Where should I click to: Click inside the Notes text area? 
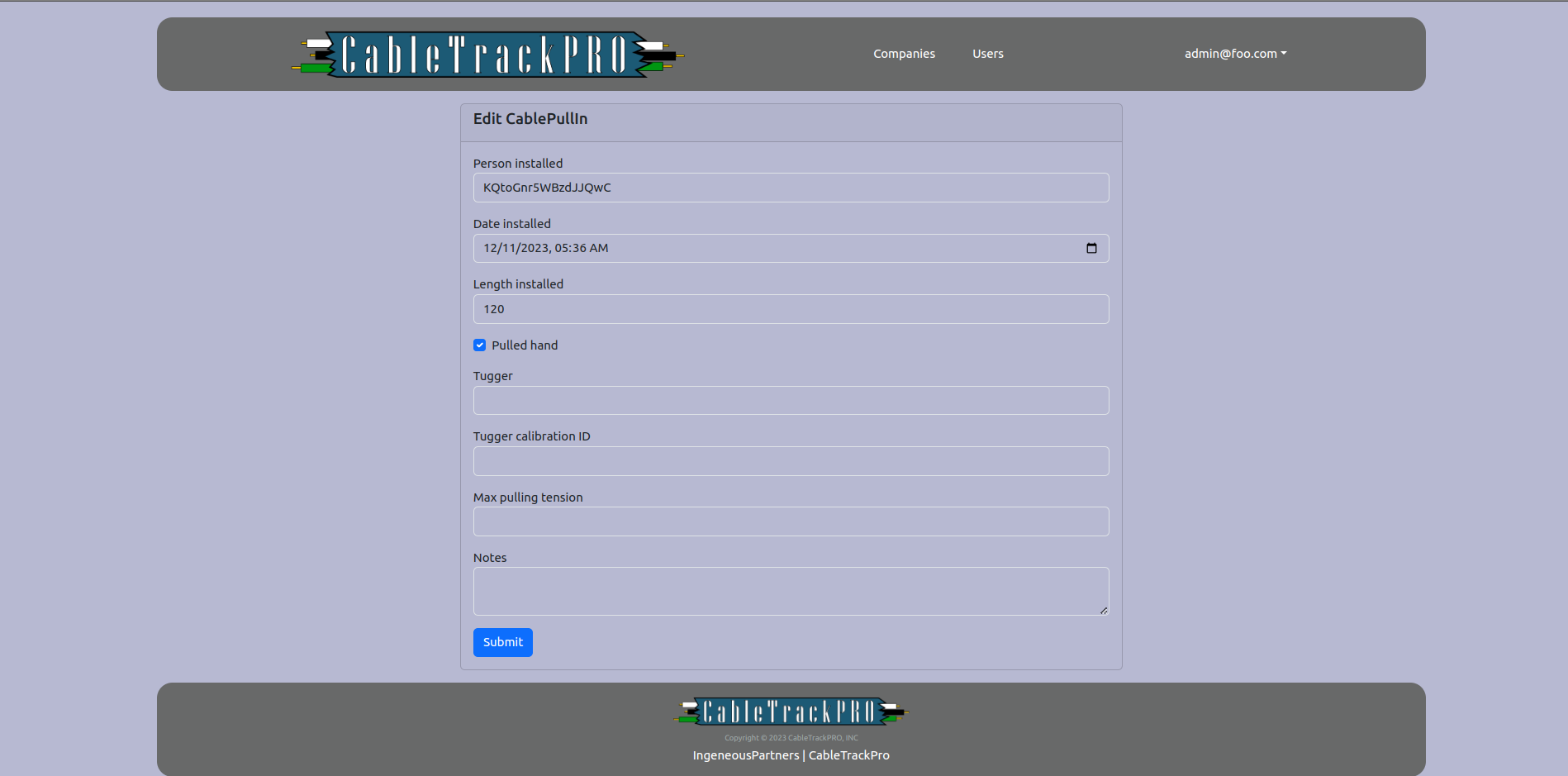coord(791,591)
